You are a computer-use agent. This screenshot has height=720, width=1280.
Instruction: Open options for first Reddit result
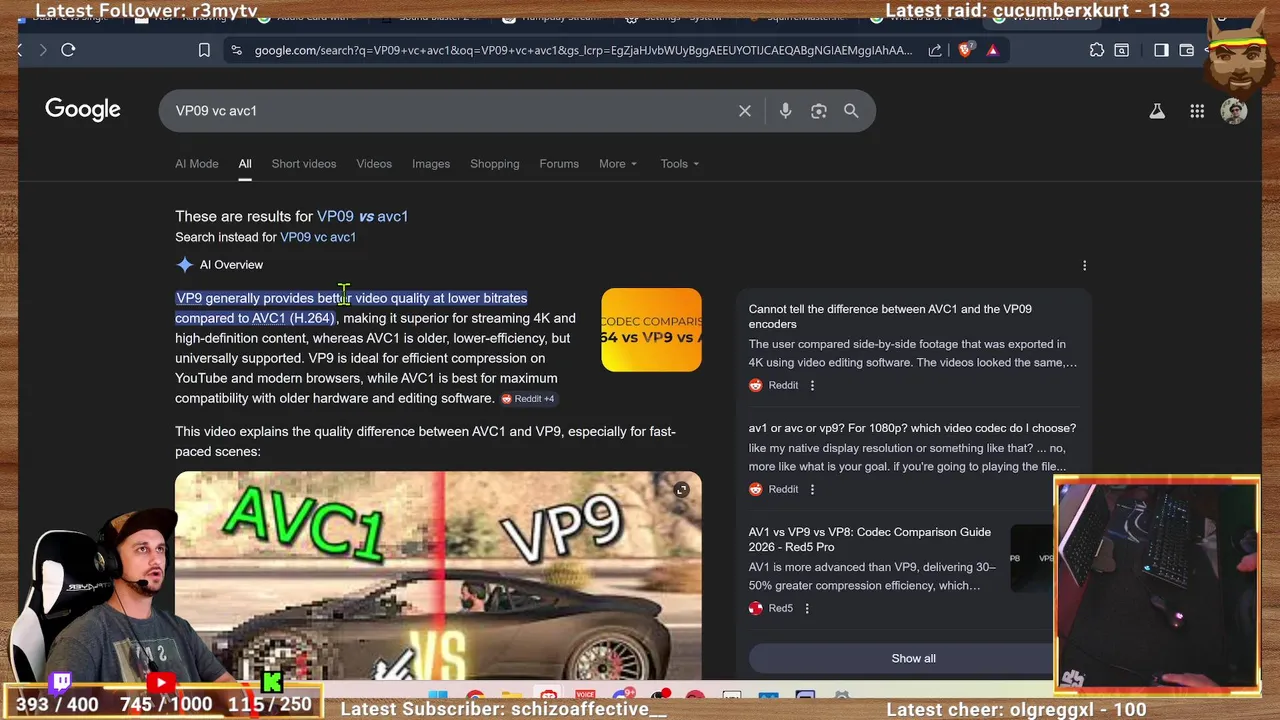click(812, 385)
